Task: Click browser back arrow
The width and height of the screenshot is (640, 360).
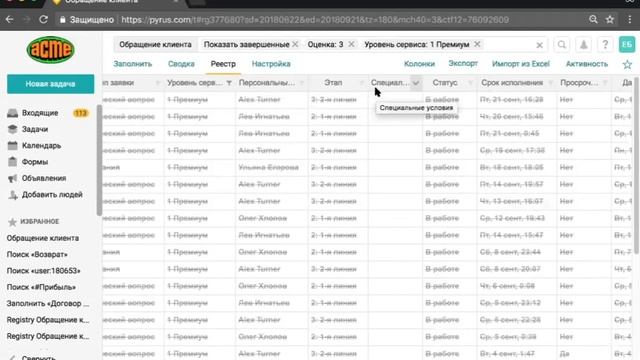Action: tap(10, 20)
